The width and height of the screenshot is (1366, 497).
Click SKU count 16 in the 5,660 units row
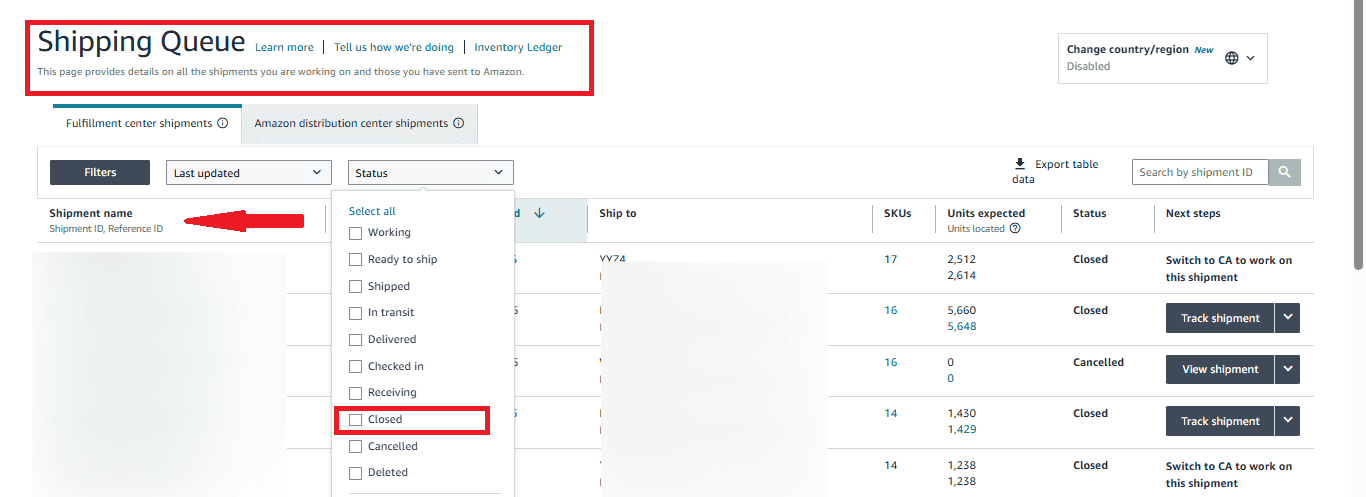pyautogui.click(x=891, y=310)
